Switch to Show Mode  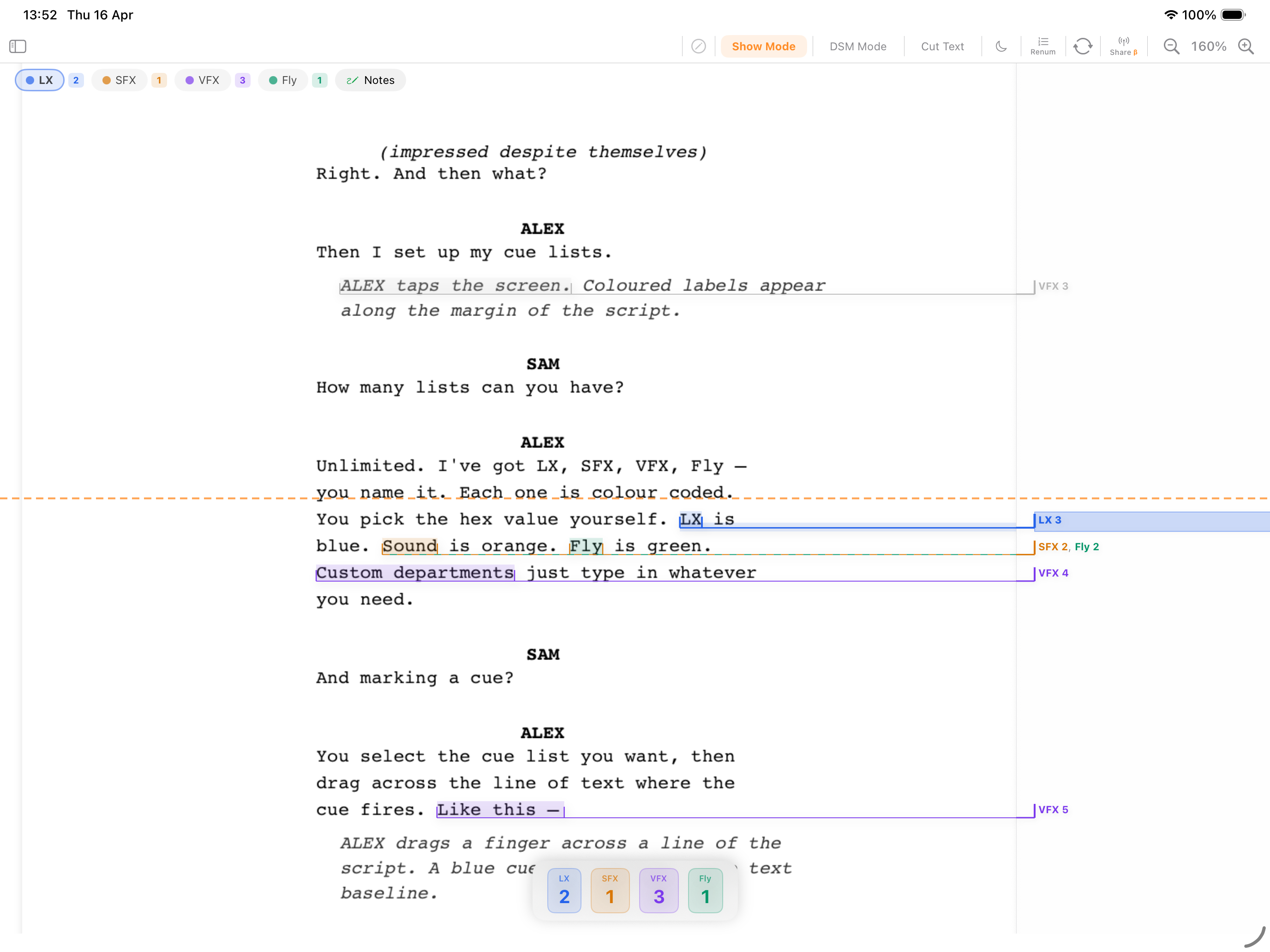[x=763, y=46]
